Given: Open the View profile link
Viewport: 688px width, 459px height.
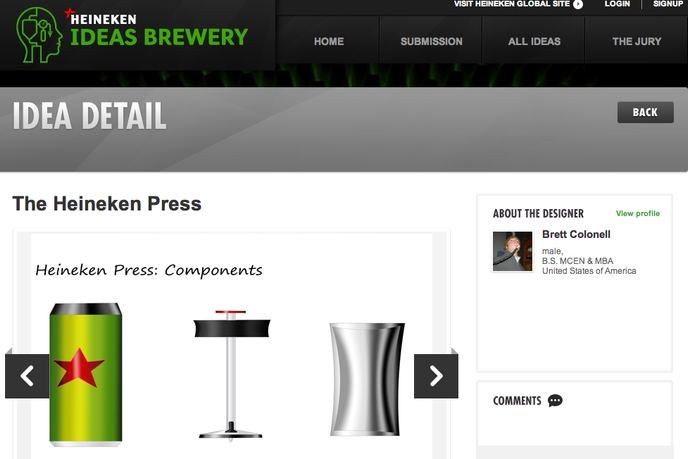Looking at the screenshot, I should click(638, 214).
